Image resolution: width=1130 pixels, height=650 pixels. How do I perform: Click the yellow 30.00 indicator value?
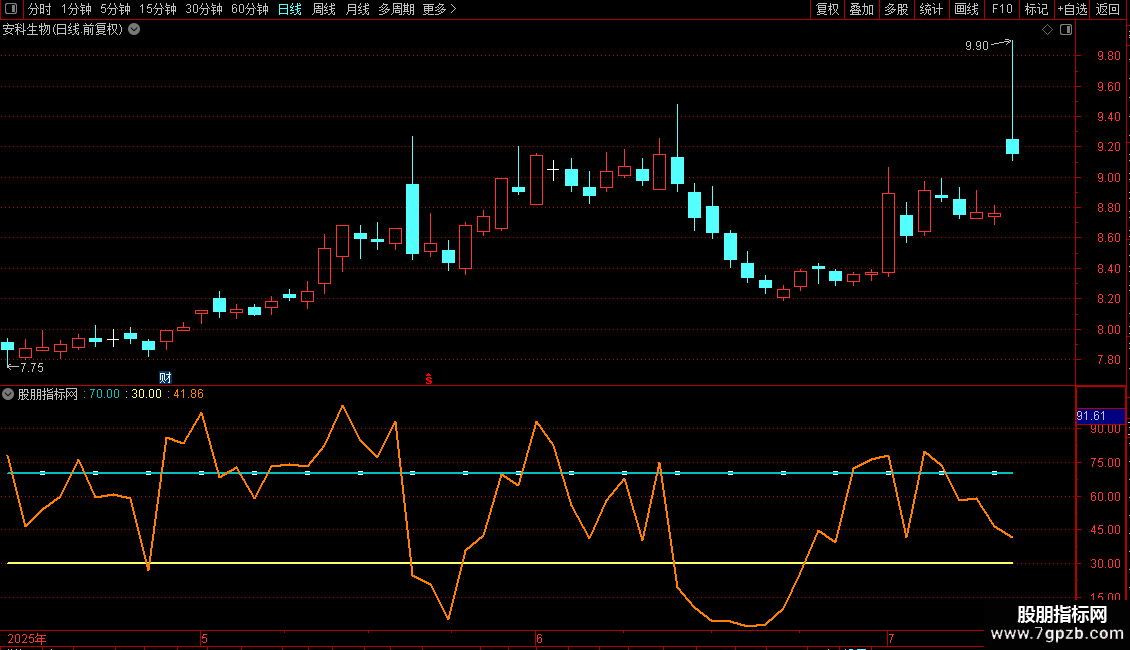tap(146, 394)
